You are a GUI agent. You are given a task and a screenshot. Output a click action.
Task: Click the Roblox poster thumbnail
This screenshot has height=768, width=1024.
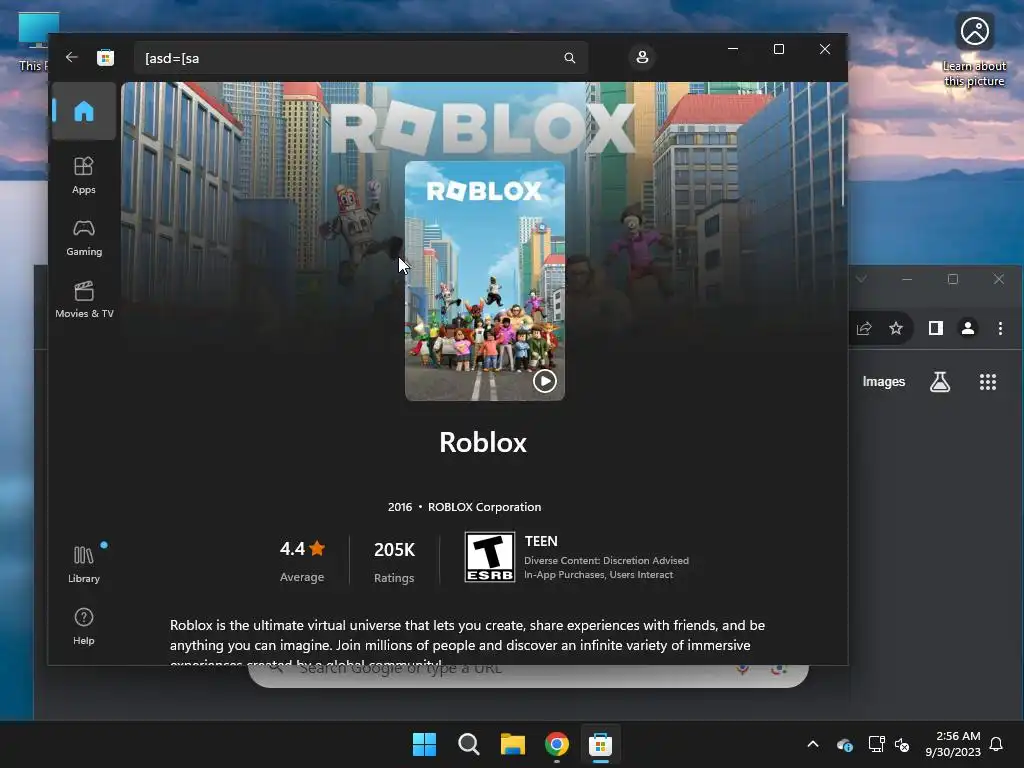[485, 281]
